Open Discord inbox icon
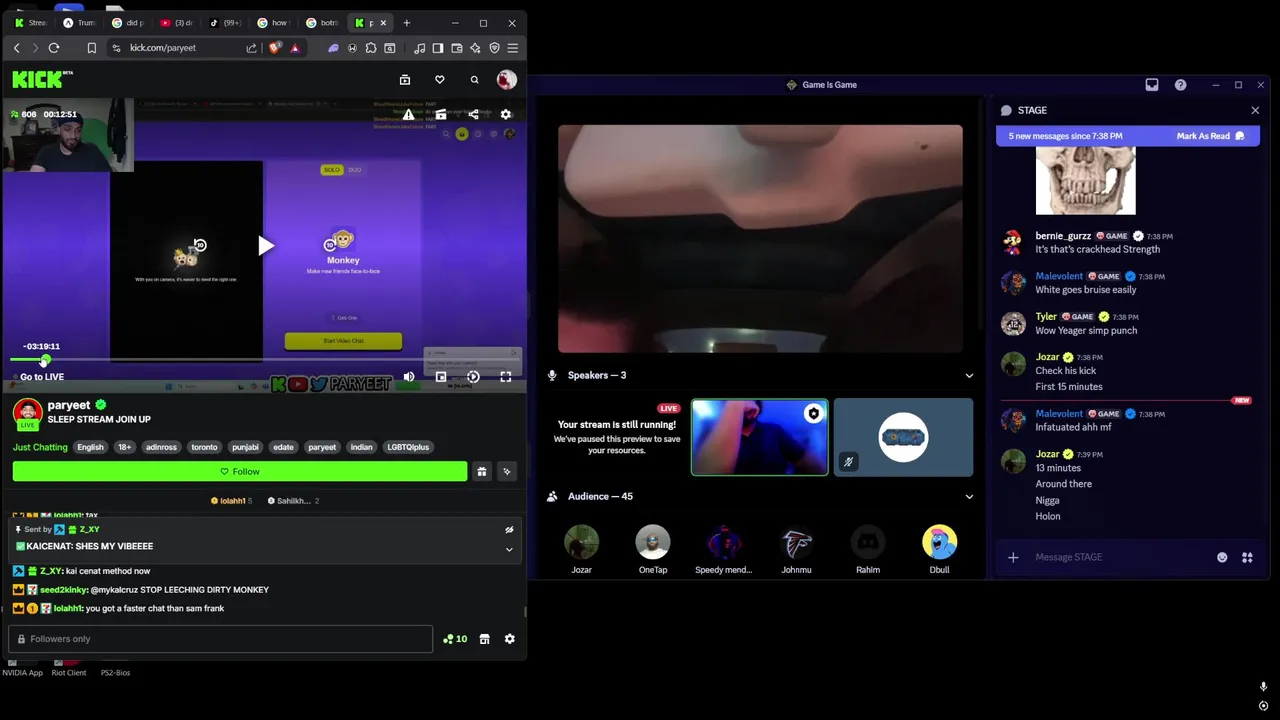1280x720 pixels. [x=1152, y=85]
